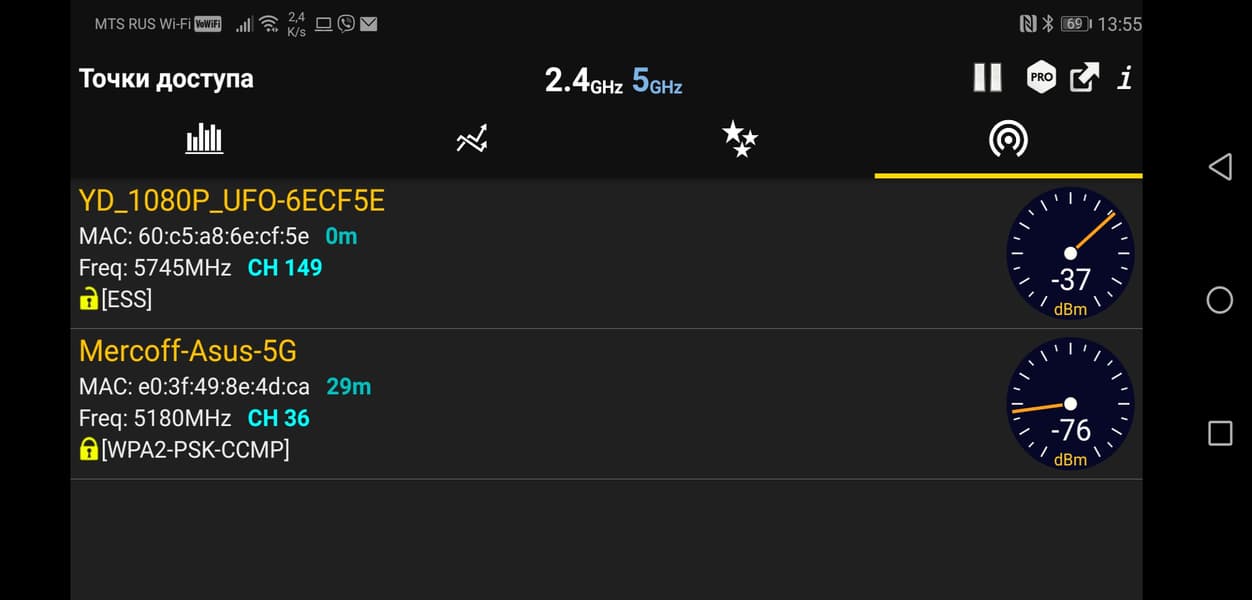Toggle the 5GHz band filter
This screenshot has width=1252, height=600.
(657, 80)
